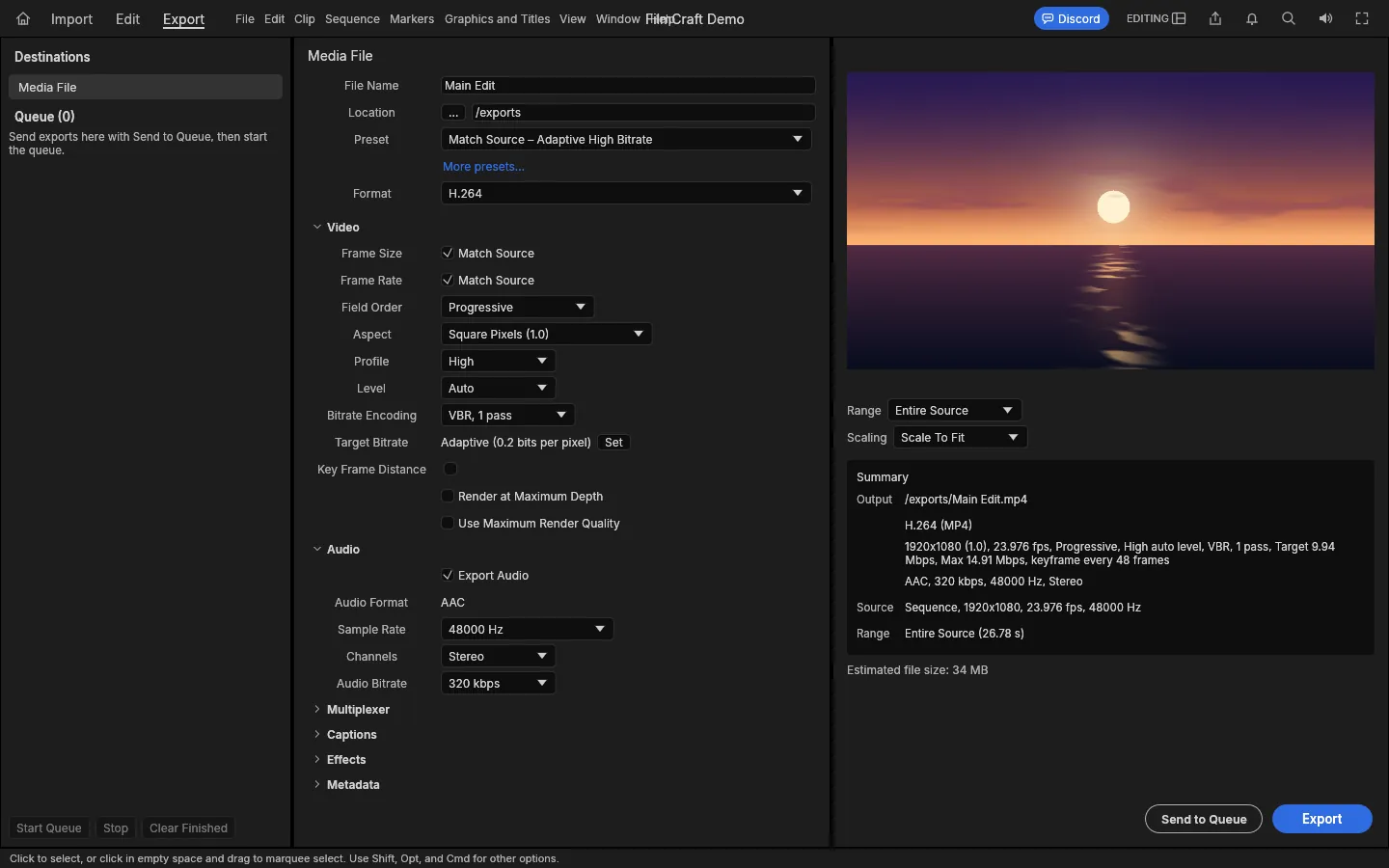Go to the Home screen icon
The height and width of the screenshot is (868, 1389).
[x=23, y=18]
